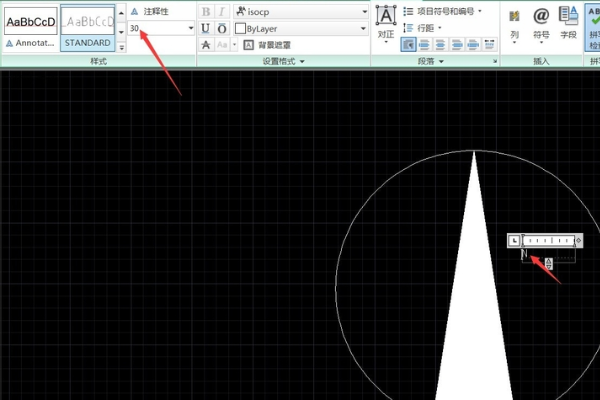Expand the text style gallery list
600x400 pixels.
tap(122, 45)
